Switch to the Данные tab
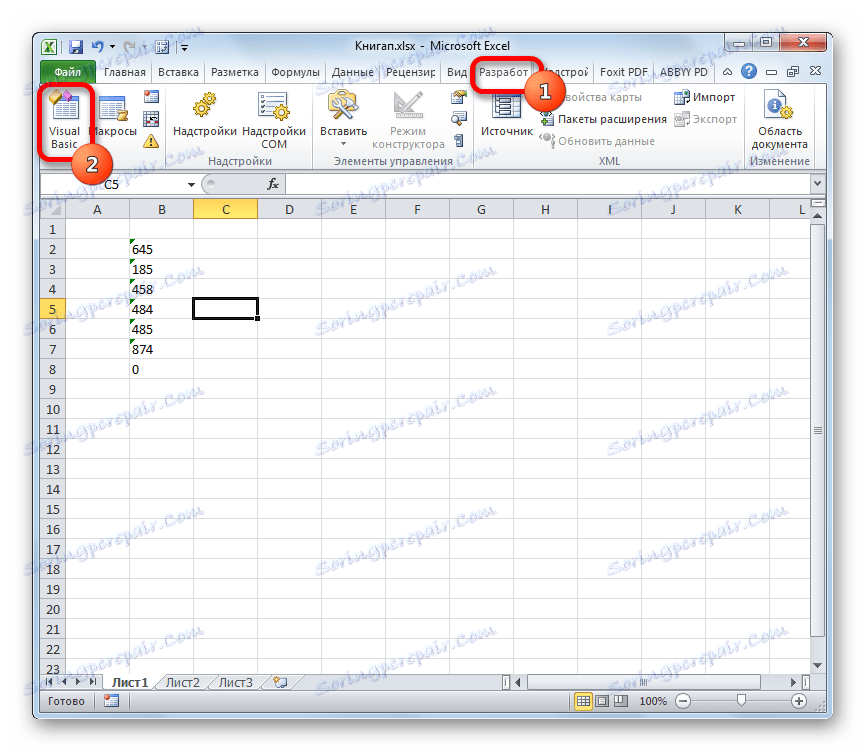Screen dimensions: 866x752 pyautogui.click(x=352, y=72)
